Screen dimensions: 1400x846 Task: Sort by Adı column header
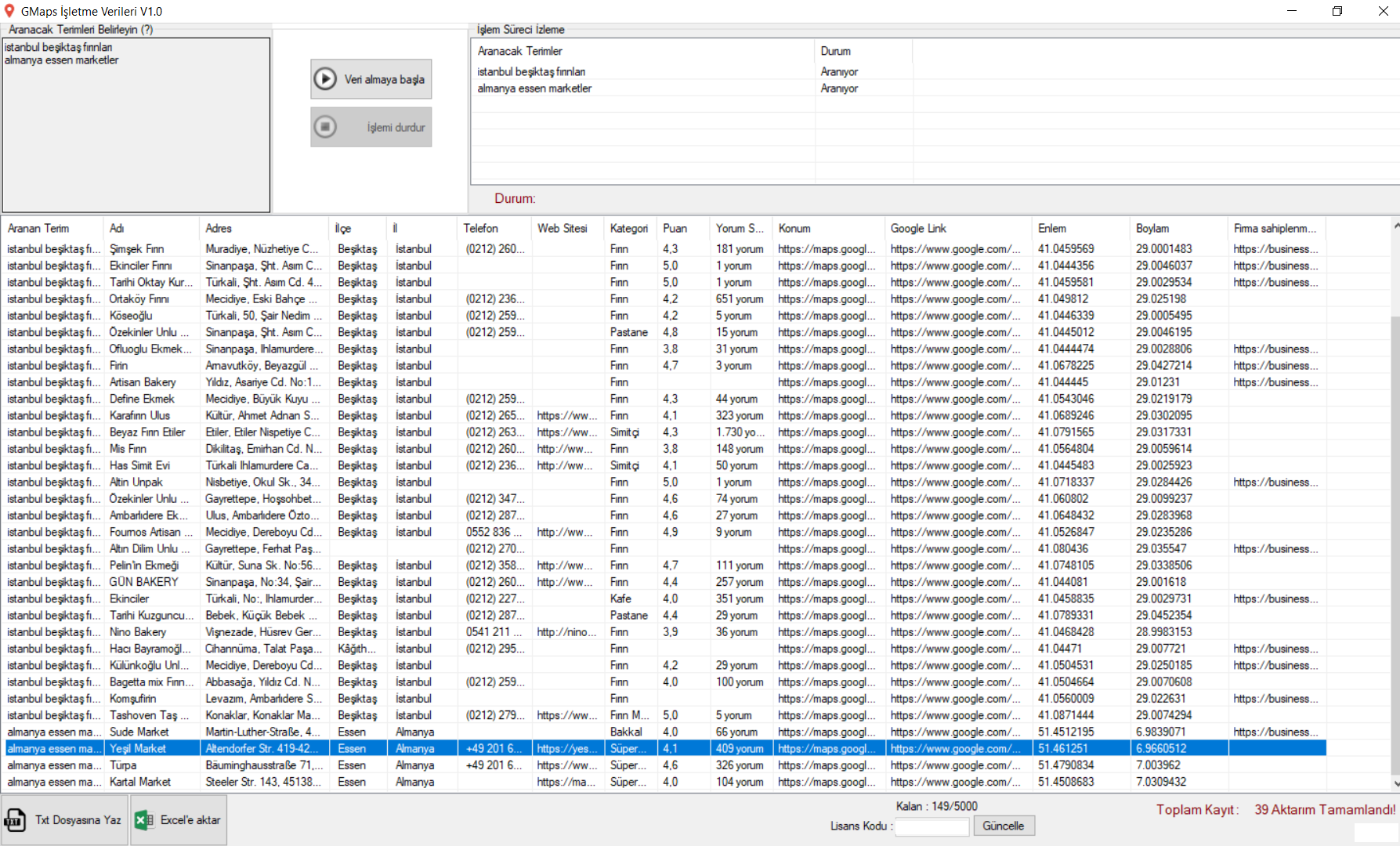(151, 229)
